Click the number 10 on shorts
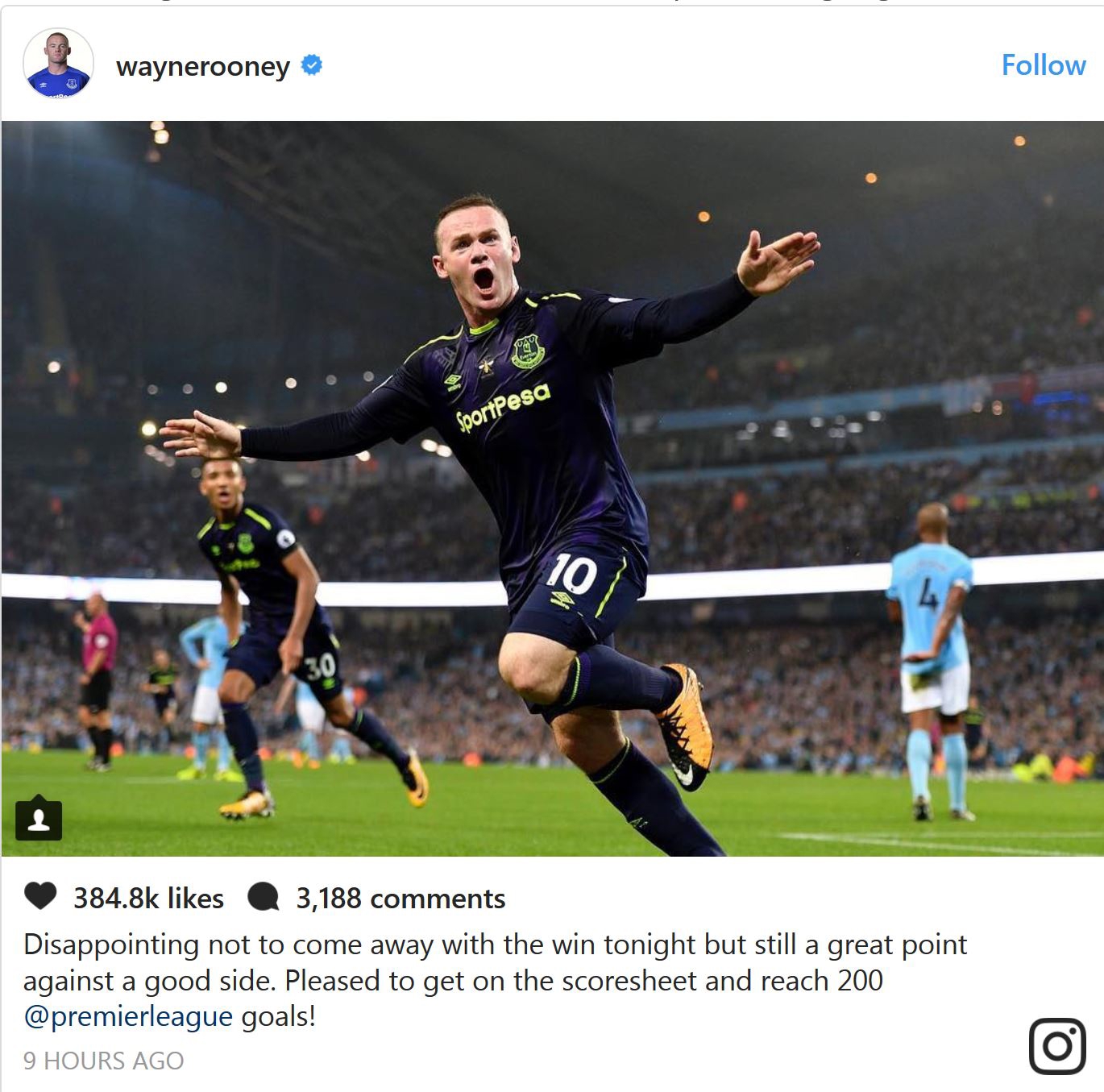Viewport: 1104px width, 1092px height. click(571, 575)
